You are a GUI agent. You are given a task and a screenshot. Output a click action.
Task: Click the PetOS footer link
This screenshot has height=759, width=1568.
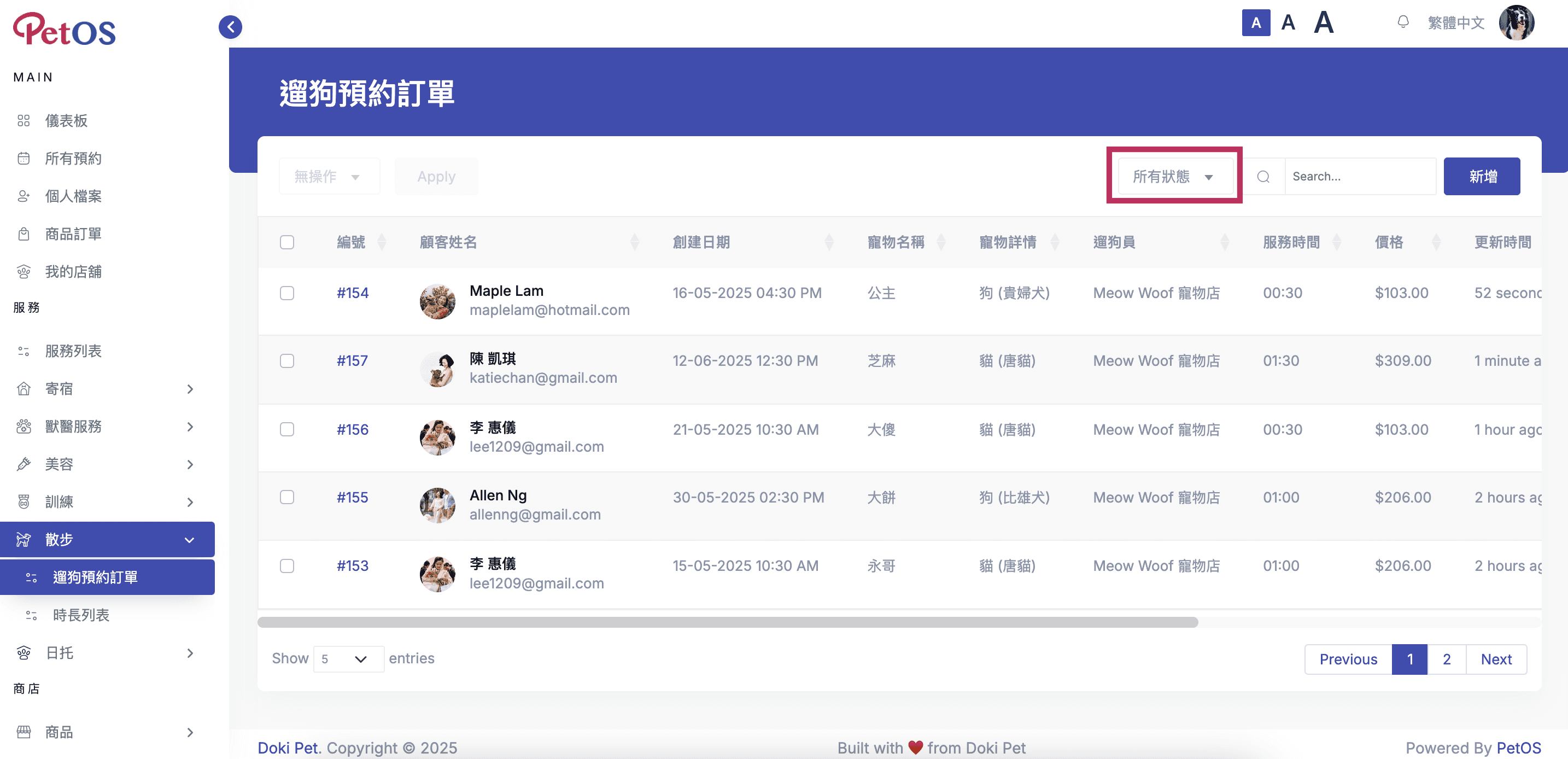(1519, 748)
